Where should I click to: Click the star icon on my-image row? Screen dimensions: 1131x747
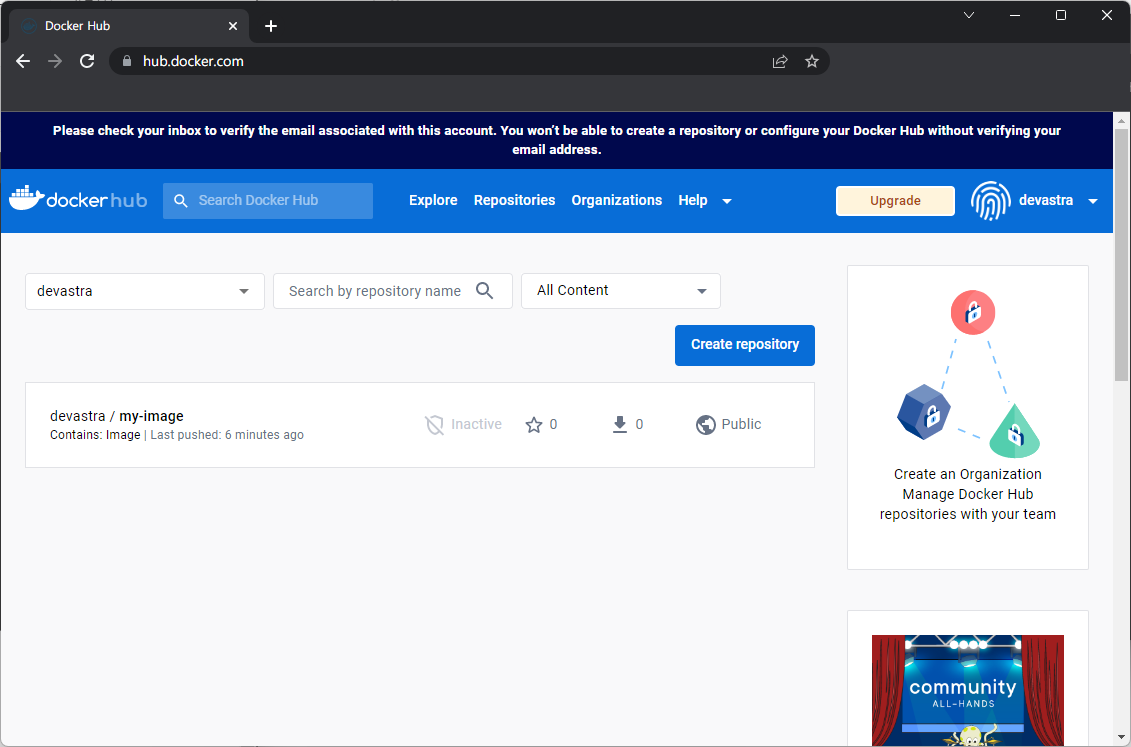pyautogui.click(x=534, y=425)
